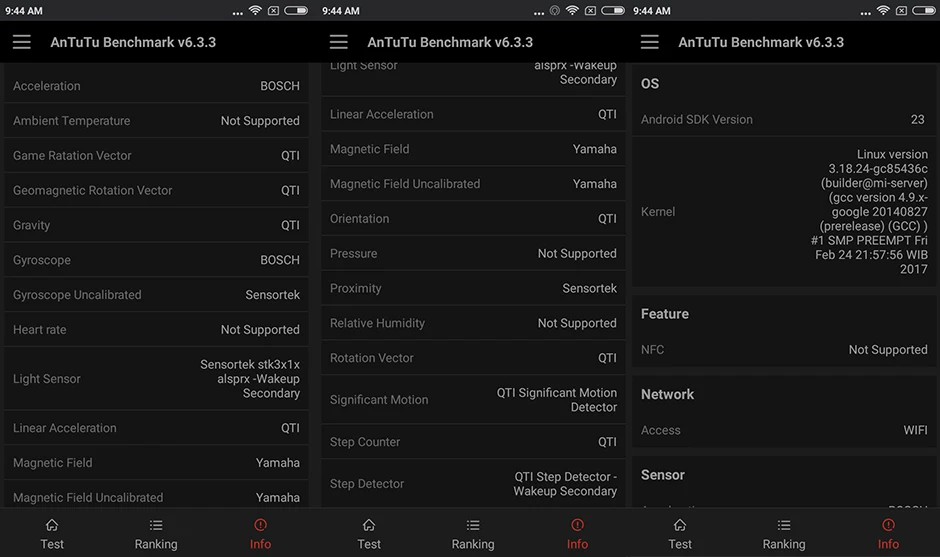Viewport: 940px width, 557px height.
Task: Tap Test home icon in left screen
Action: (52, 525)
